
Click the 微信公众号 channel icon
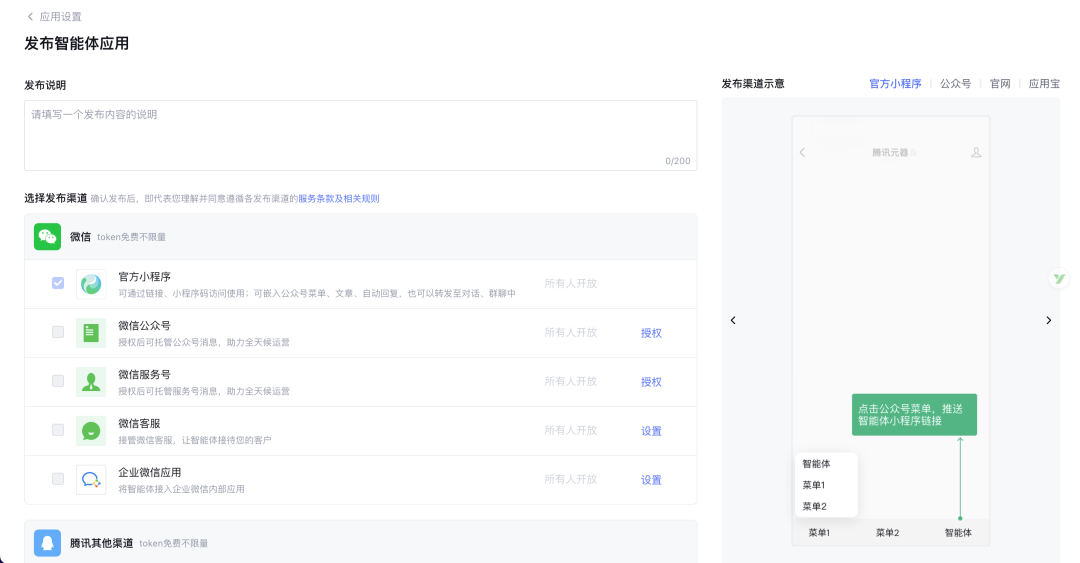(x=91, y=333)
